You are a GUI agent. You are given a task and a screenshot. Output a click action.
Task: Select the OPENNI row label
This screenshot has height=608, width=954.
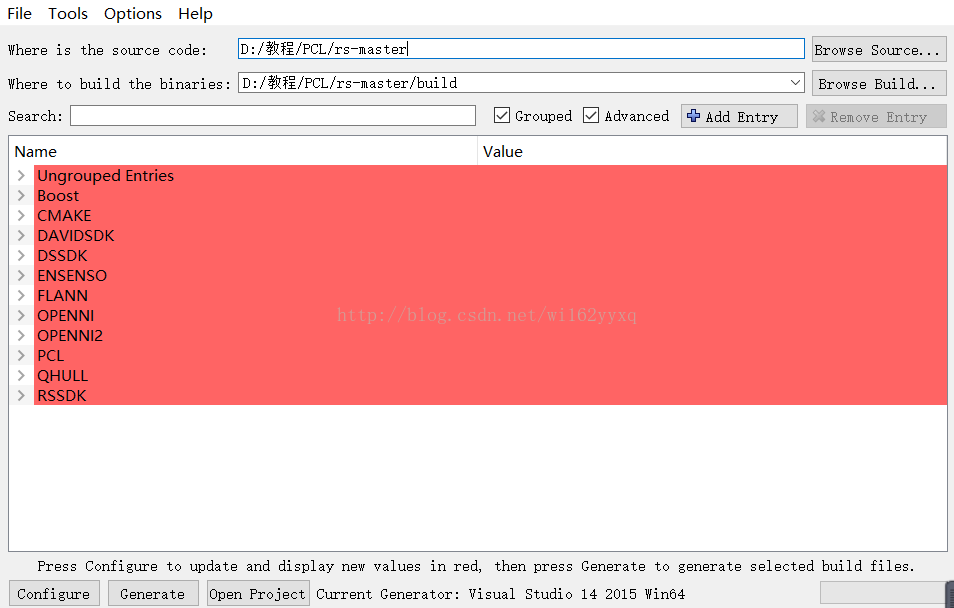coord(66,315)
